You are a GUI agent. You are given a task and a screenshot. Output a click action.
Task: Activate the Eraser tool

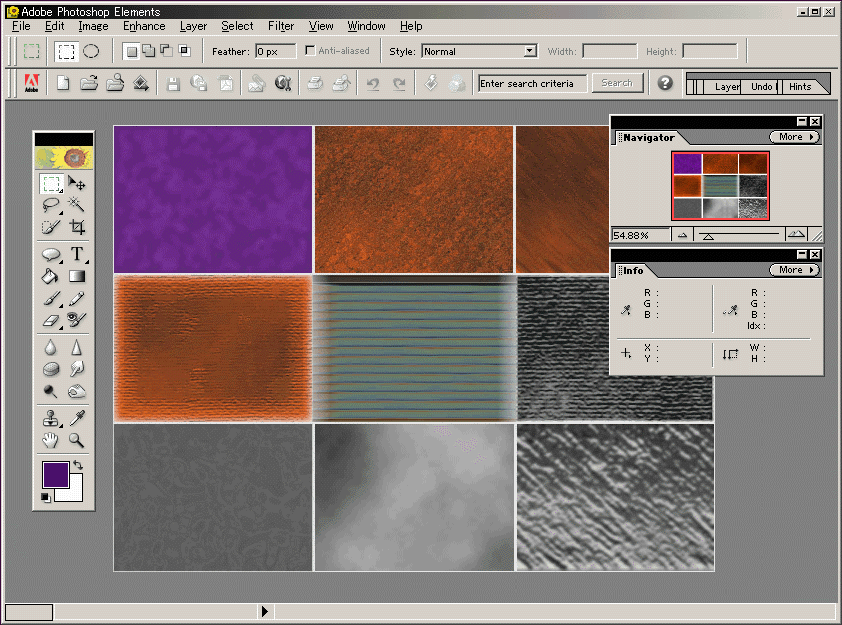tap(51, 320)
